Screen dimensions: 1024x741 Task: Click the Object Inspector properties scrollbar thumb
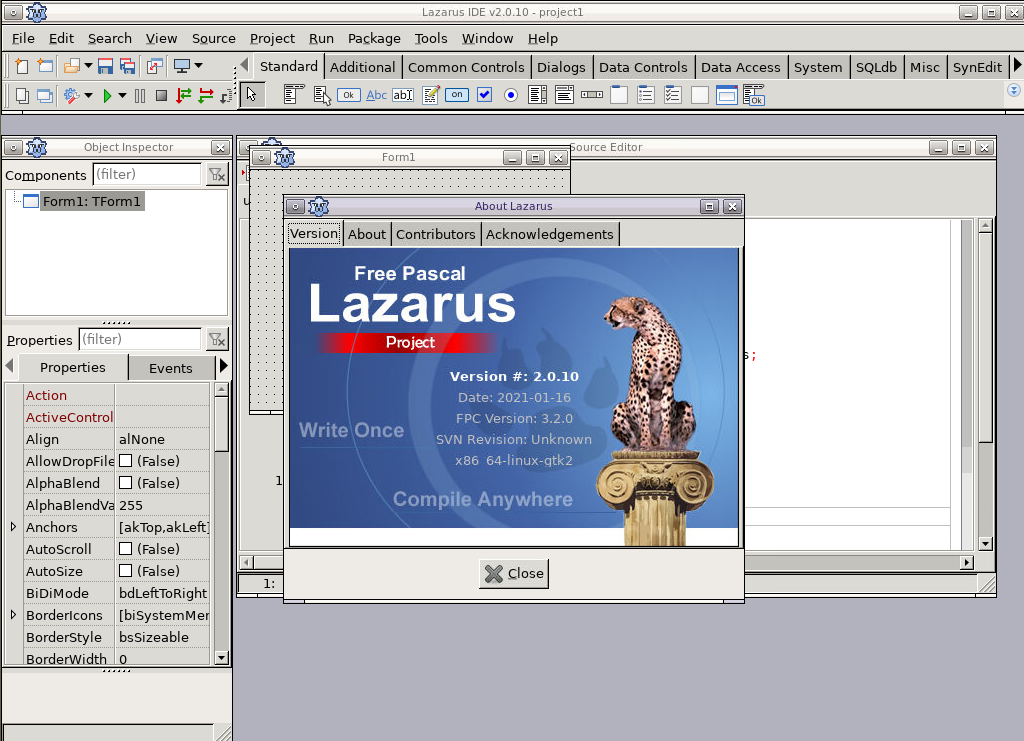coord(222,424)
